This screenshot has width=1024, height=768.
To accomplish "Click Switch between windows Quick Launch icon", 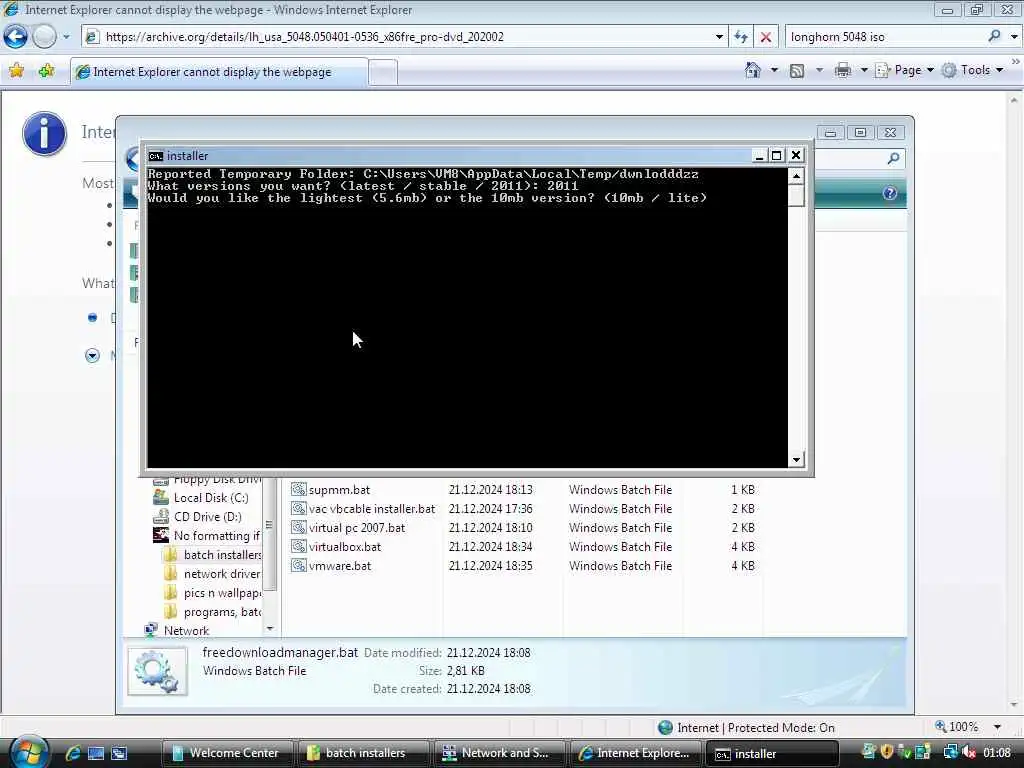I will (119, 753).
